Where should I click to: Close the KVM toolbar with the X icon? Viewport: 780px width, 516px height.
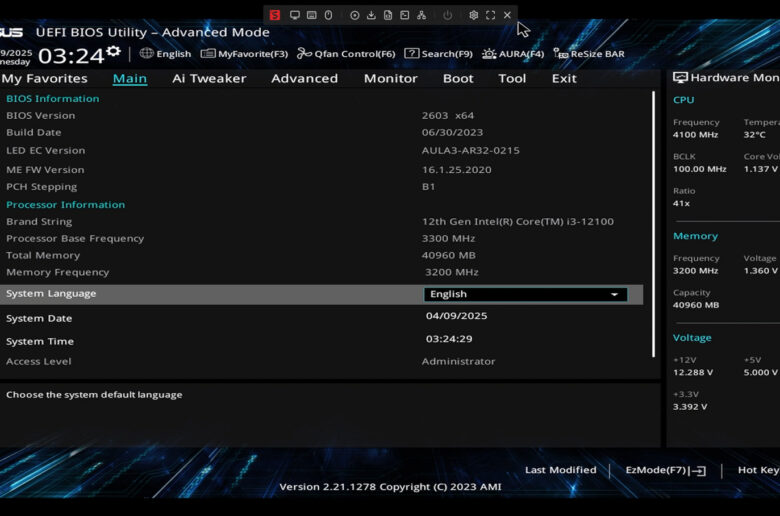click(507, 15)
